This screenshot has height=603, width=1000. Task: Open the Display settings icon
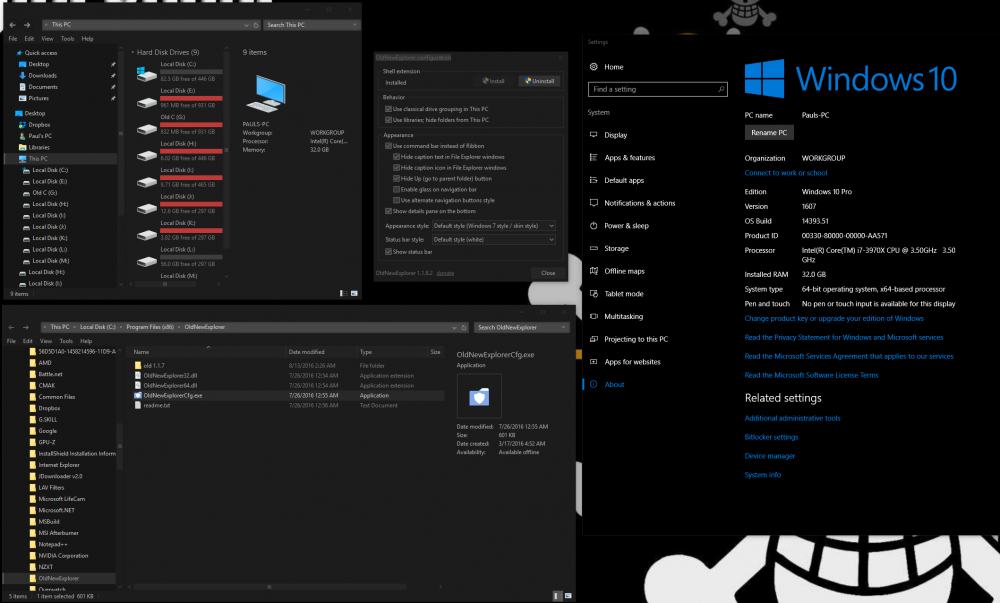[x=594, y=135]
